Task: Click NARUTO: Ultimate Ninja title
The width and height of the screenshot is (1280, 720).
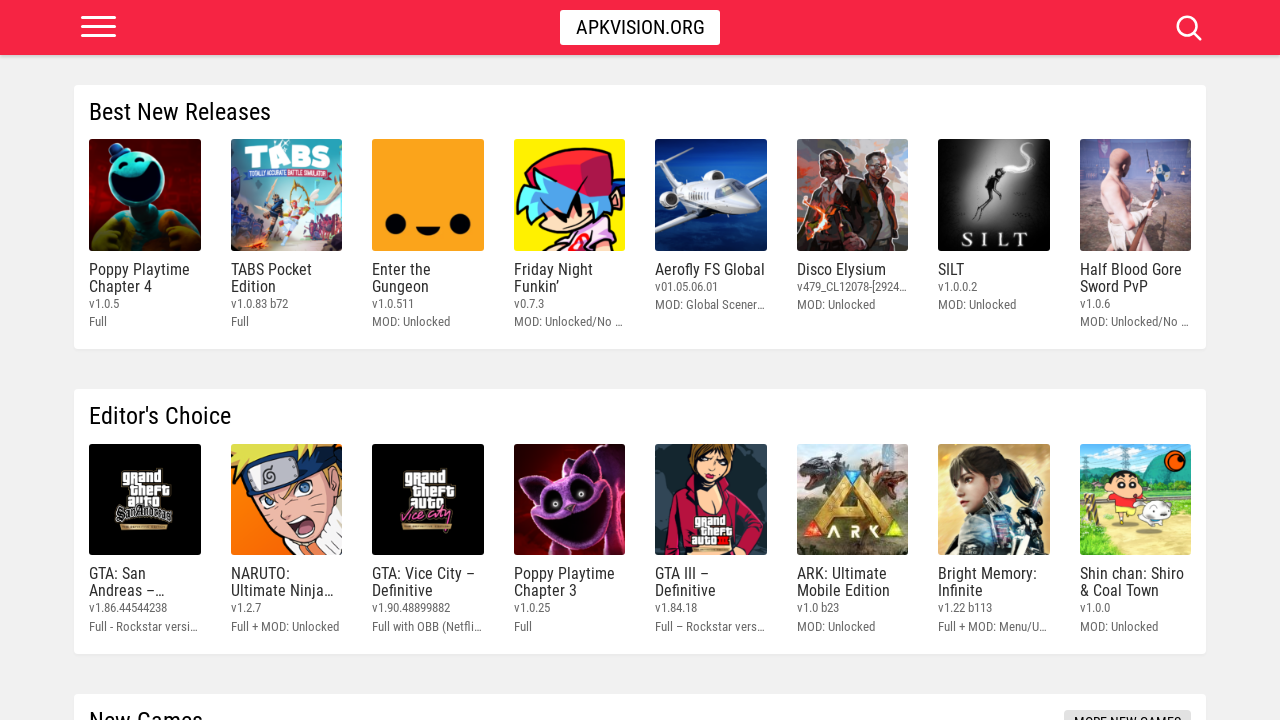Action: click(282, 582)
